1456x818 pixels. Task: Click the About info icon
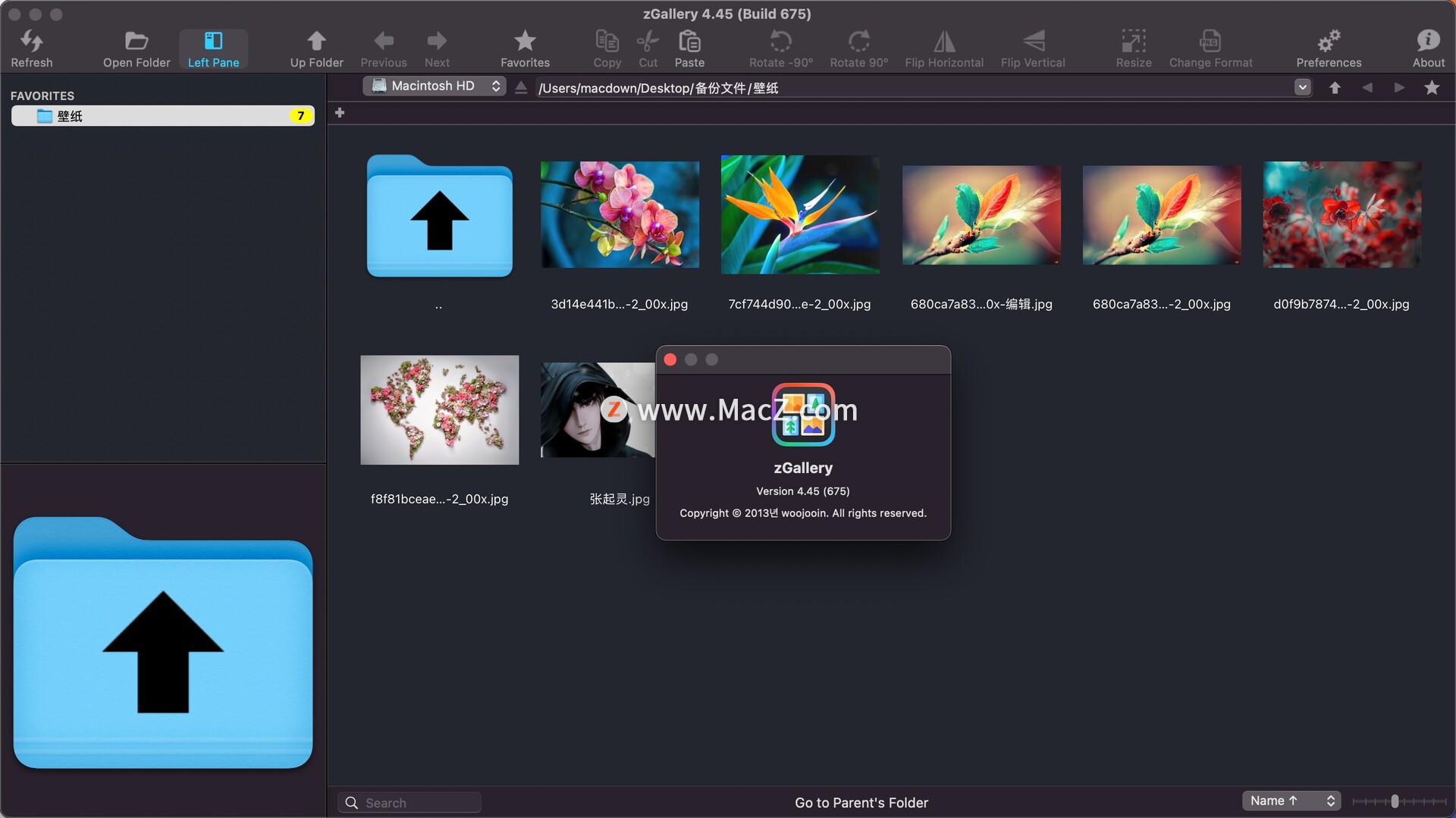[1428, 49]
